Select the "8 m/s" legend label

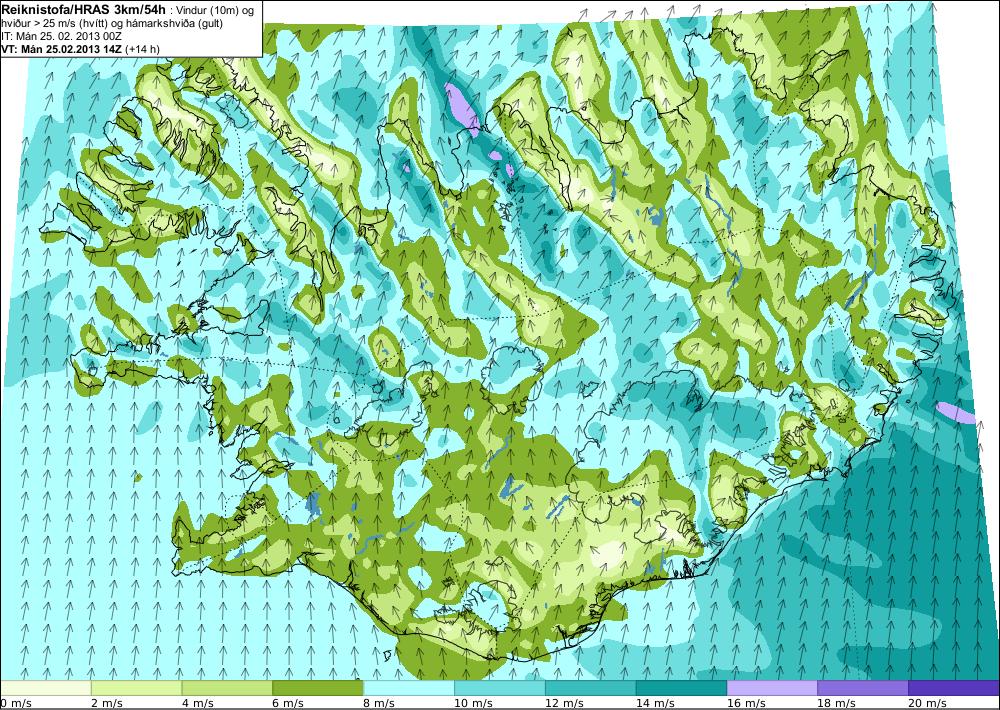pyautogui.click(x=379, y=703)
